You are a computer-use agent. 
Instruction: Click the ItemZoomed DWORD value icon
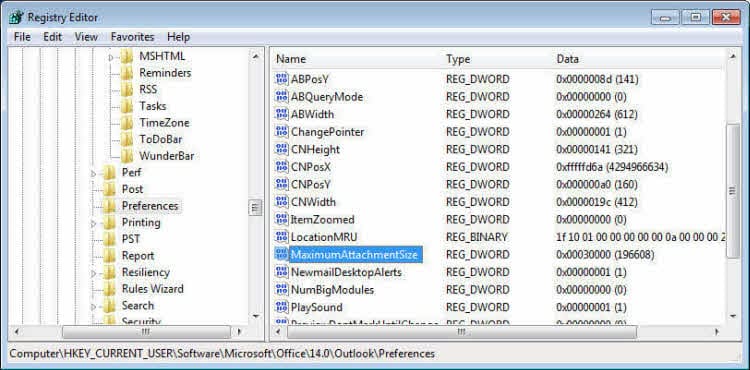(x=282, y=219)
